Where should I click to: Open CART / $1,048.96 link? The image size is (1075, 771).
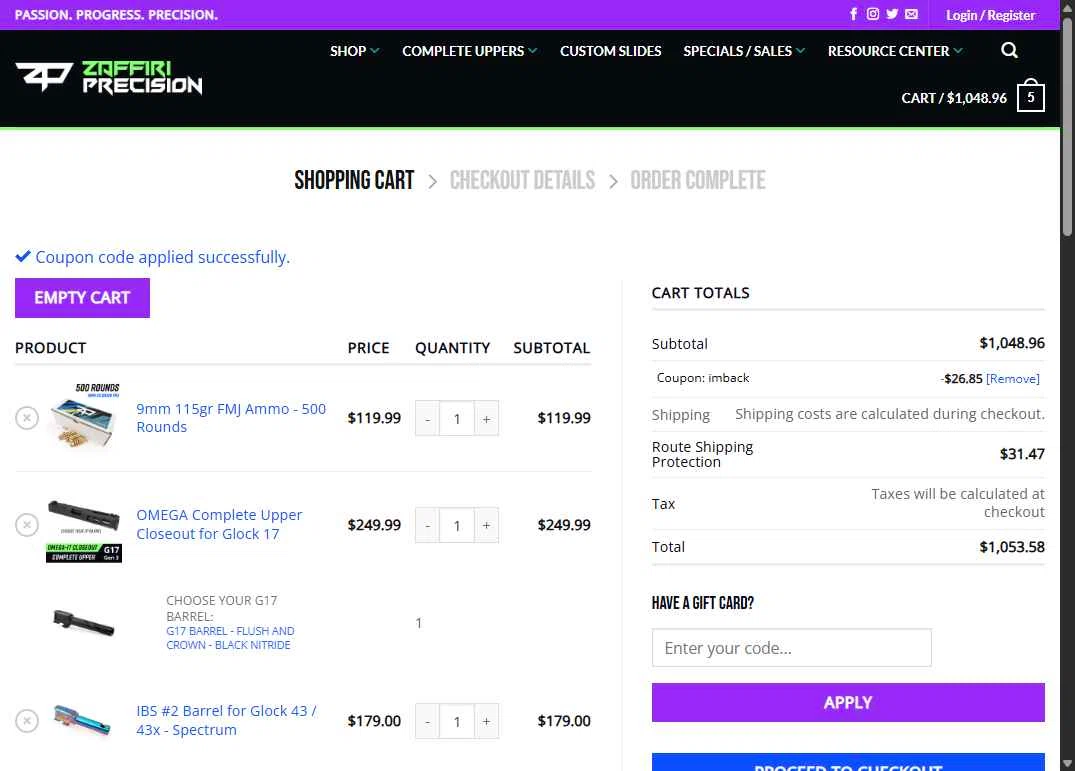(x=954, y=98)
